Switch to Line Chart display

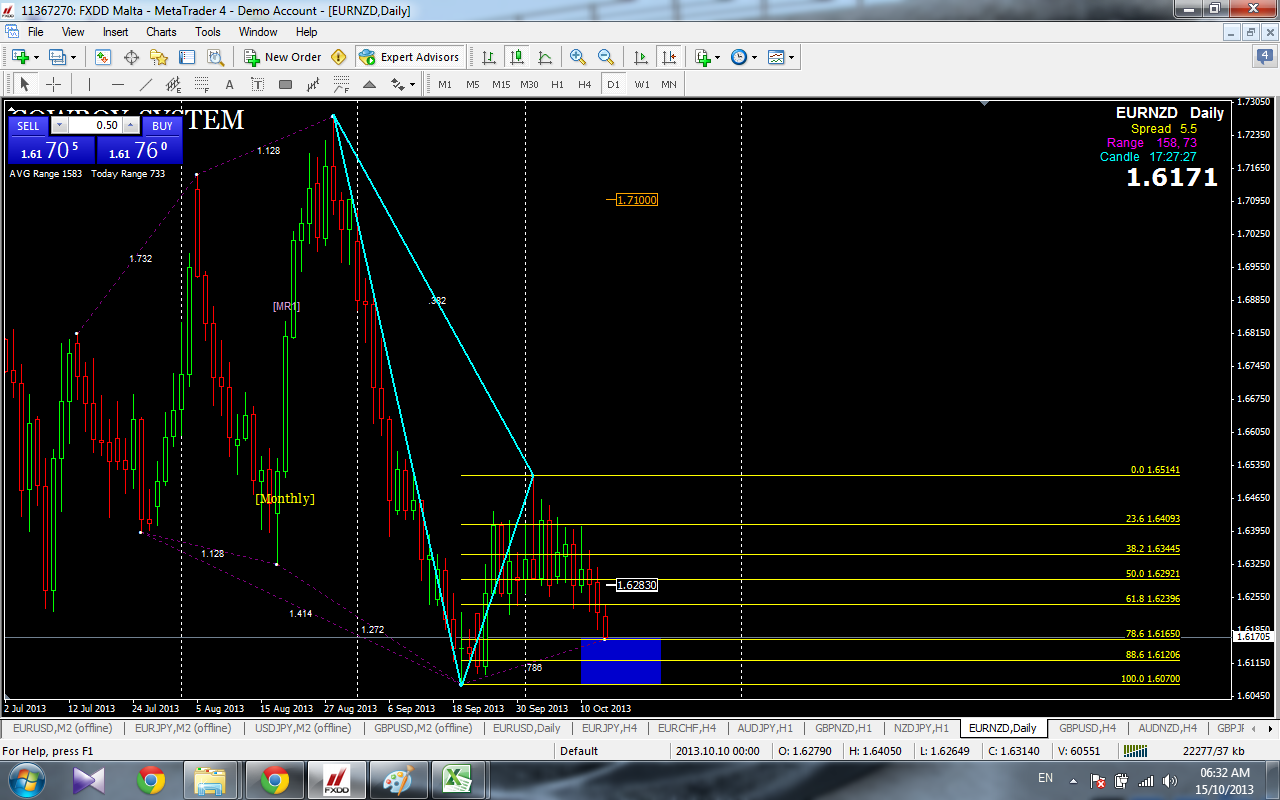click(545, 57)
